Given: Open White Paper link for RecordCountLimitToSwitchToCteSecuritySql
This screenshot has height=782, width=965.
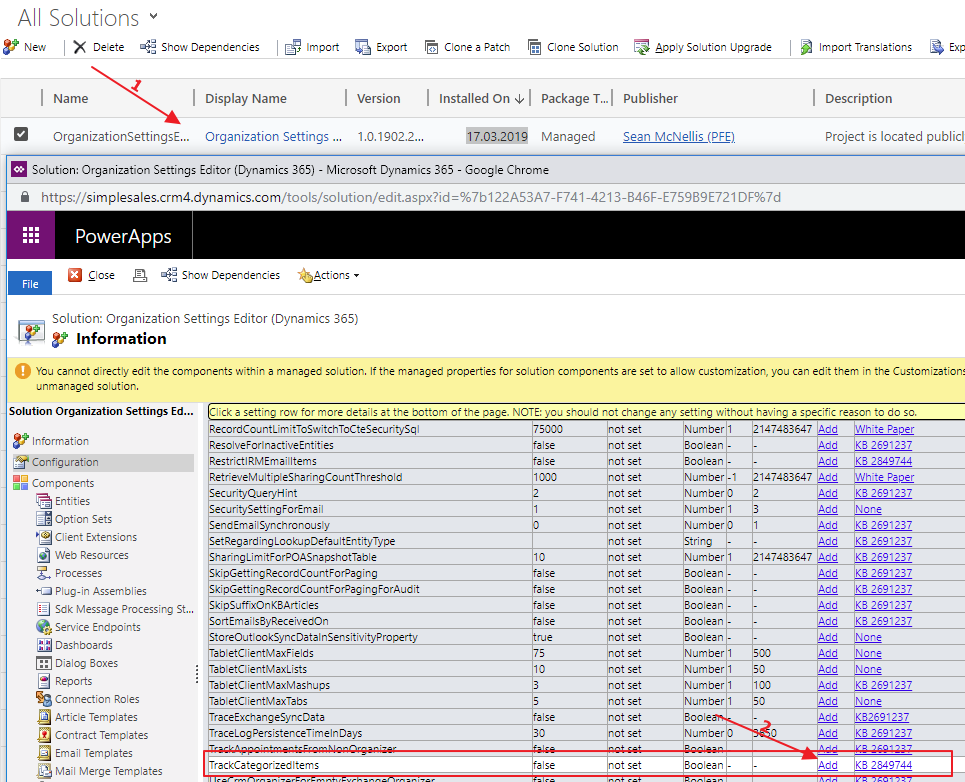Looking at the screenshot, I should point(884,429).
